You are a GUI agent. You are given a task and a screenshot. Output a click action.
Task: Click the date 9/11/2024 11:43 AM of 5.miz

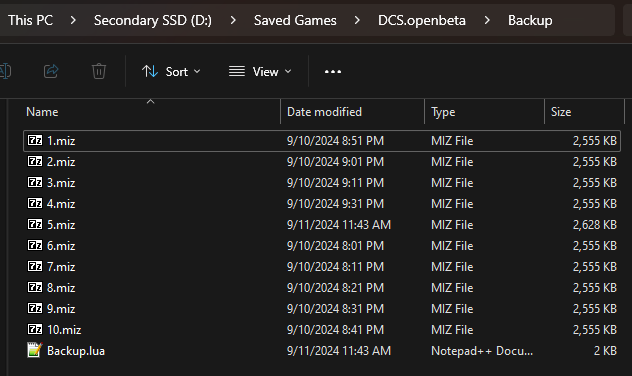339,224
